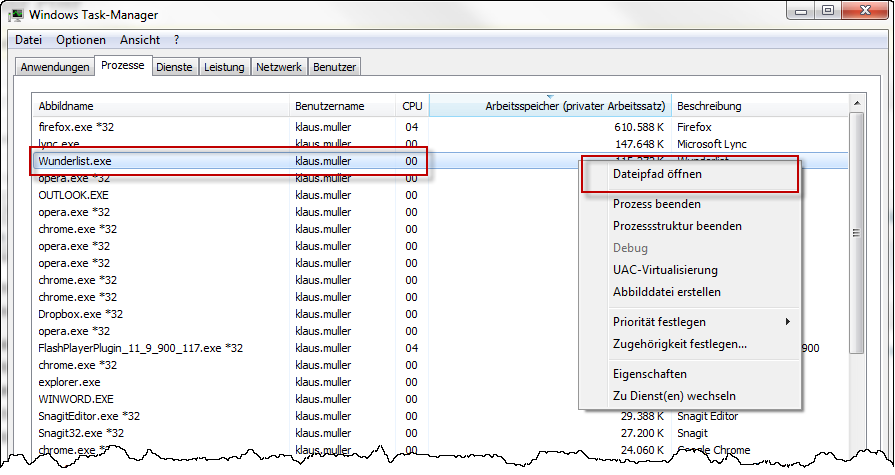Click Zu Dienst(en) wechseln entry

[674, 395]
